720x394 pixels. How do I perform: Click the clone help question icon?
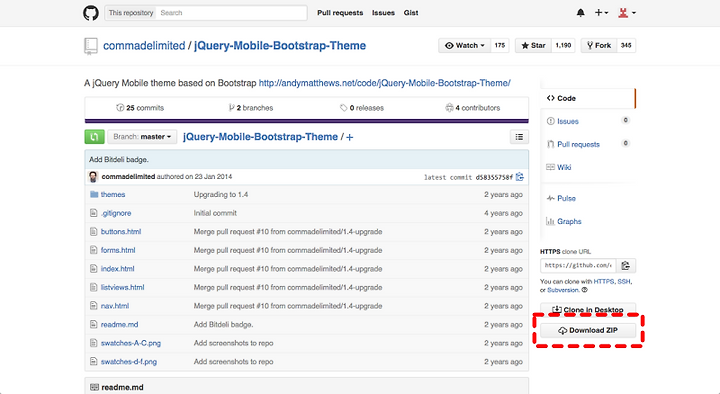pyautogui.click(x=584, y=290)
